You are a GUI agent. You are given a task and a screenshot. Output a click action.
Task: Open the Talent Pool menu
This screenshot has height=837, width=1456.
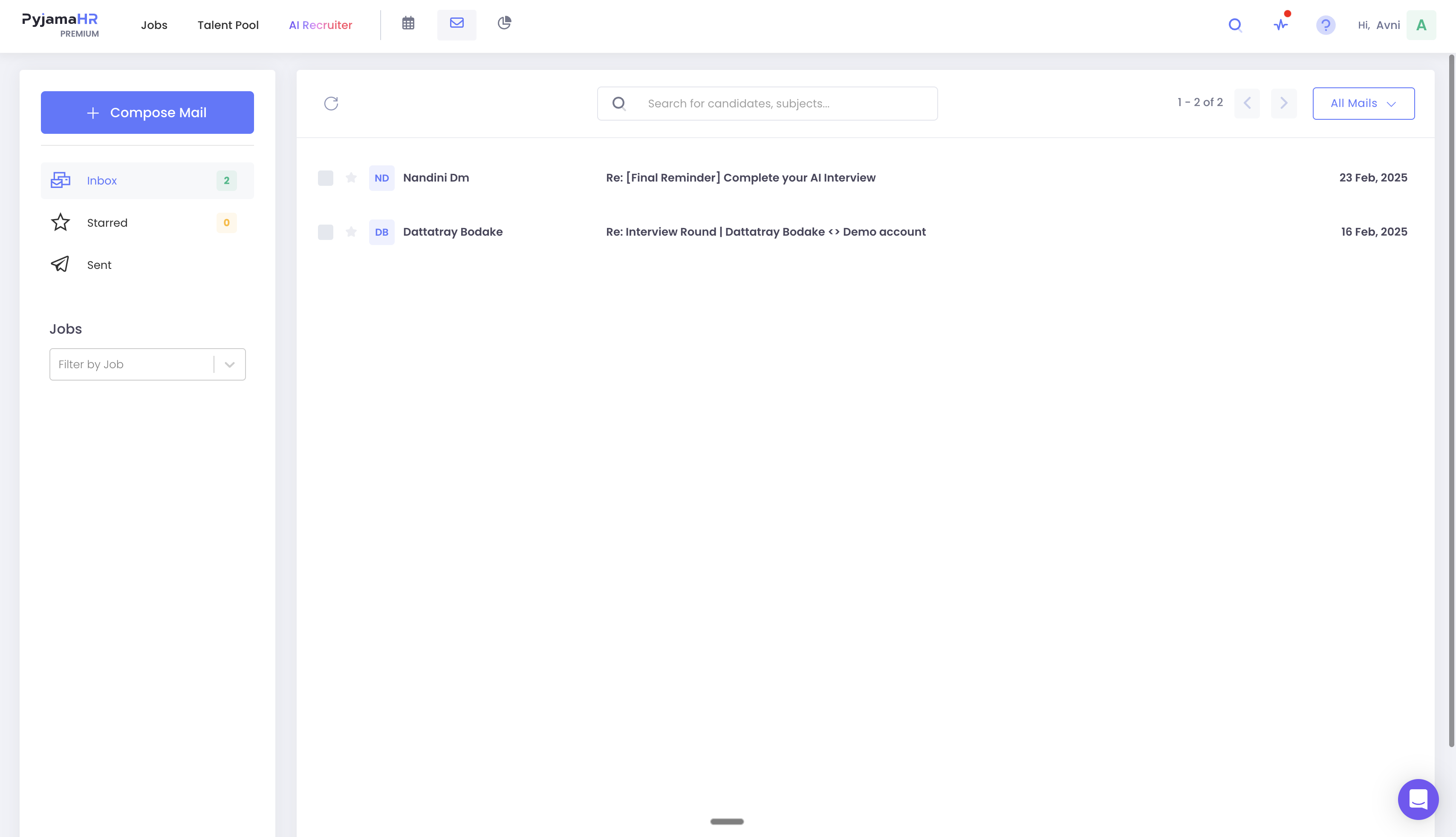[x=228, y=25]
